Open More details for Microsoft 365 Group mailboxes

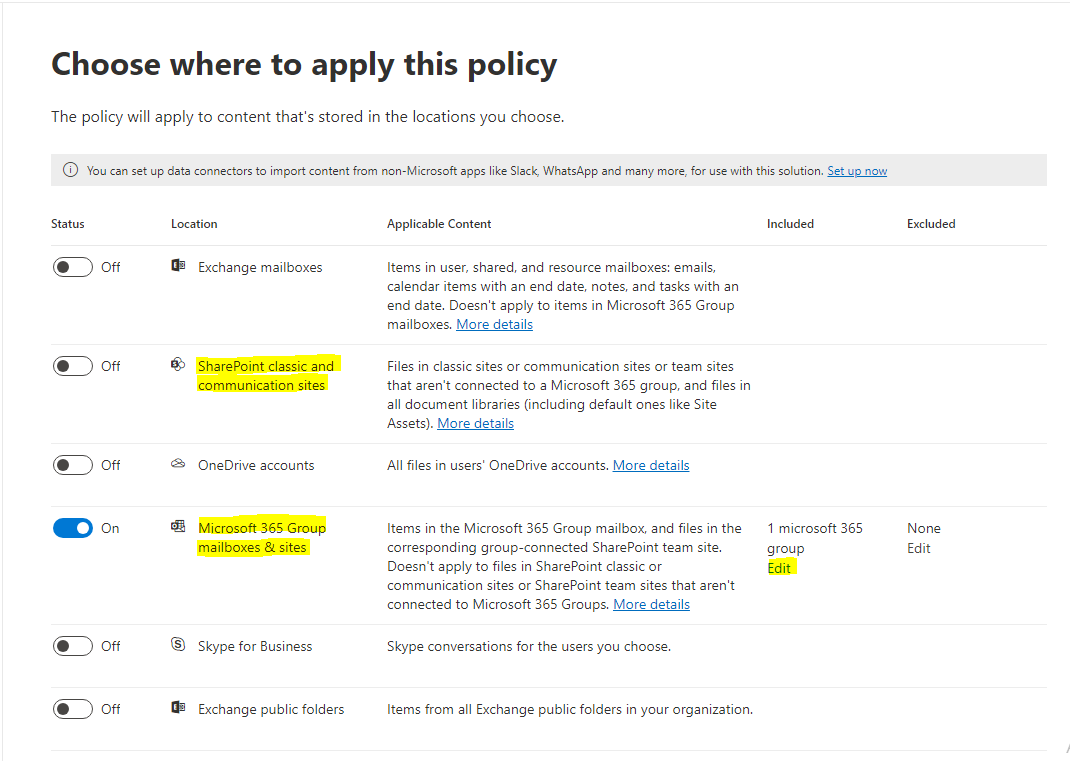point(651,604)
